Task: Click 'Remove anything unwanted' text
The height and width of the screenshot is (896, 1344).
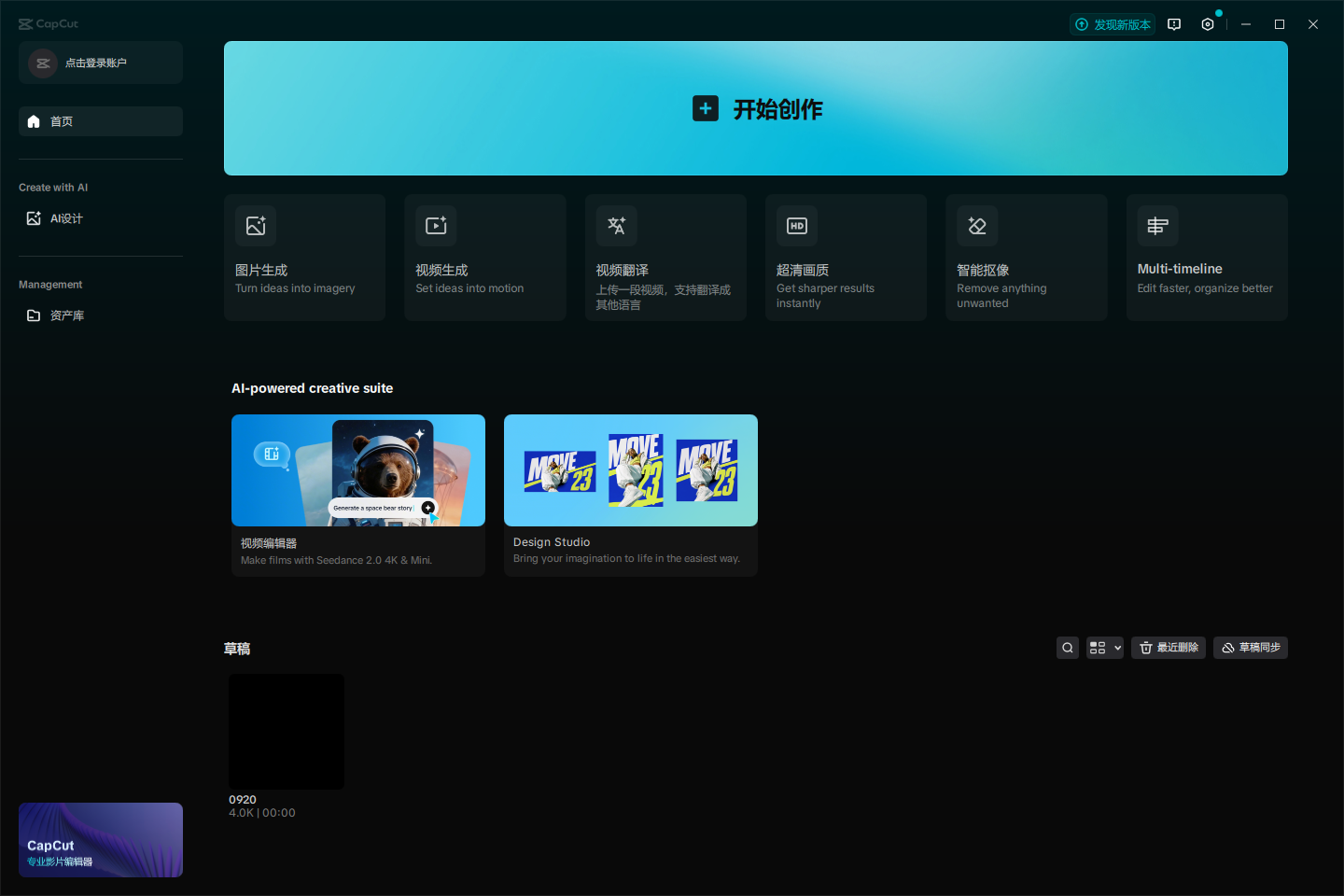Action: click(1001, 296)
